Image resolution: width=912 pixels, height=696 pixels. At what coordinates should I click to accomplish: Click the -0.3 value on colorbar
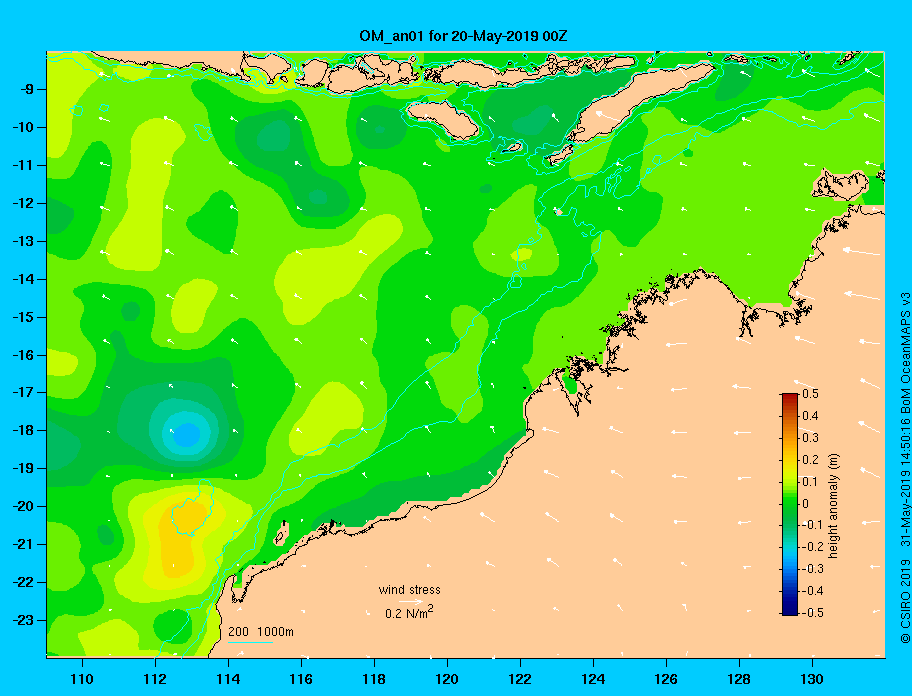pos(812,569)
